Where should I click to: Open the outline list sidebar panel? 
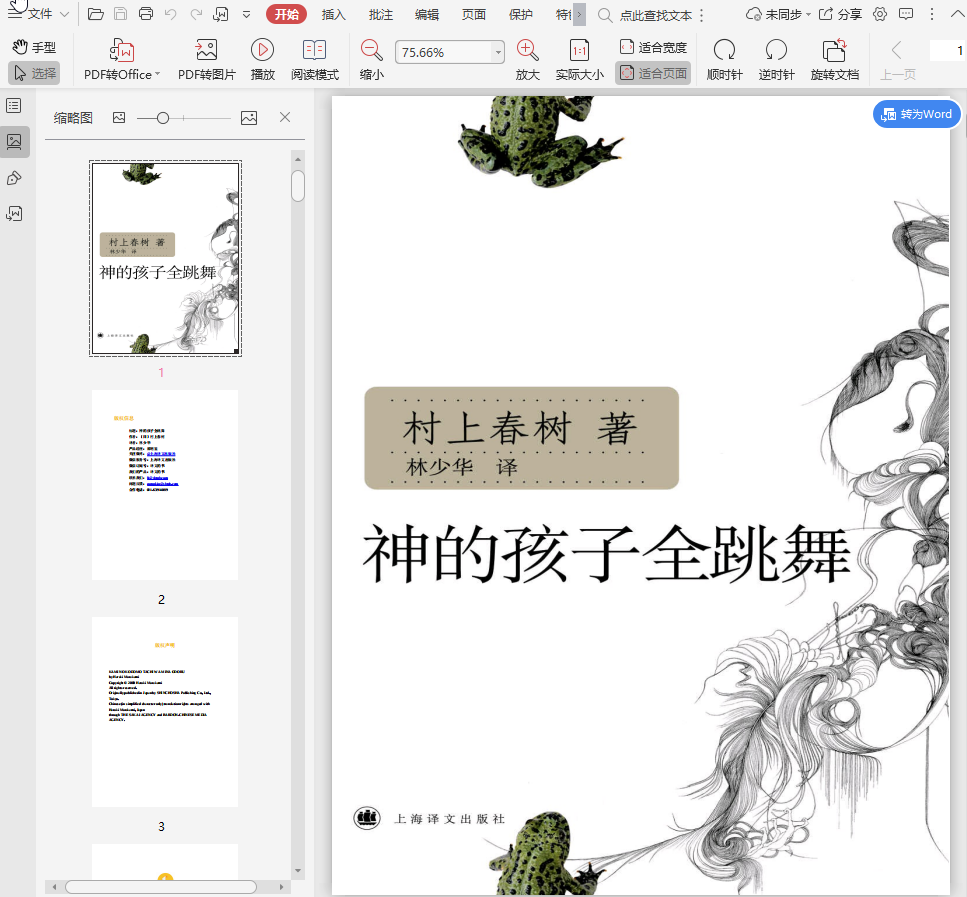(x=14, y=106)
